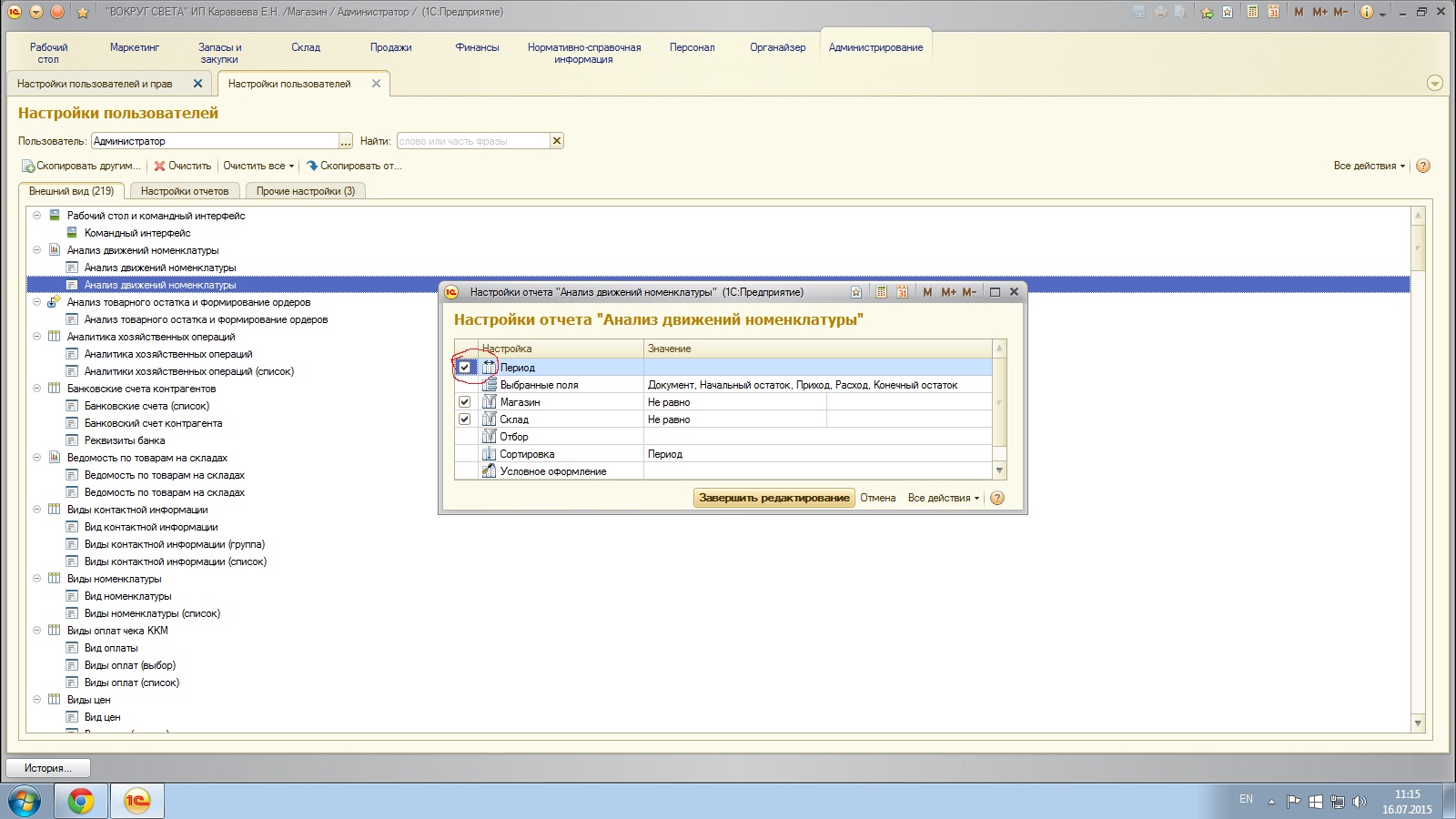
Task: Select Внешний вид (219) tab
Action: pos(72,191)
